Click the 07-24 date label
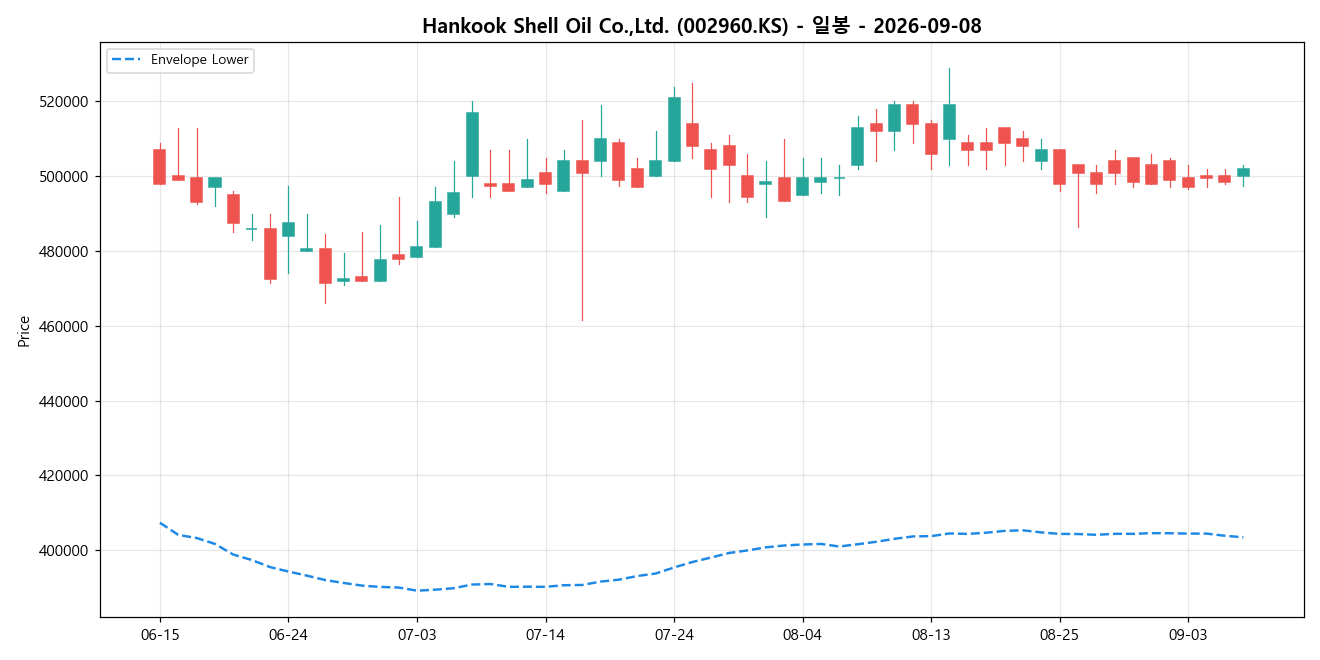This screenshot has height=660, width=1320. [x=674, y=635]
